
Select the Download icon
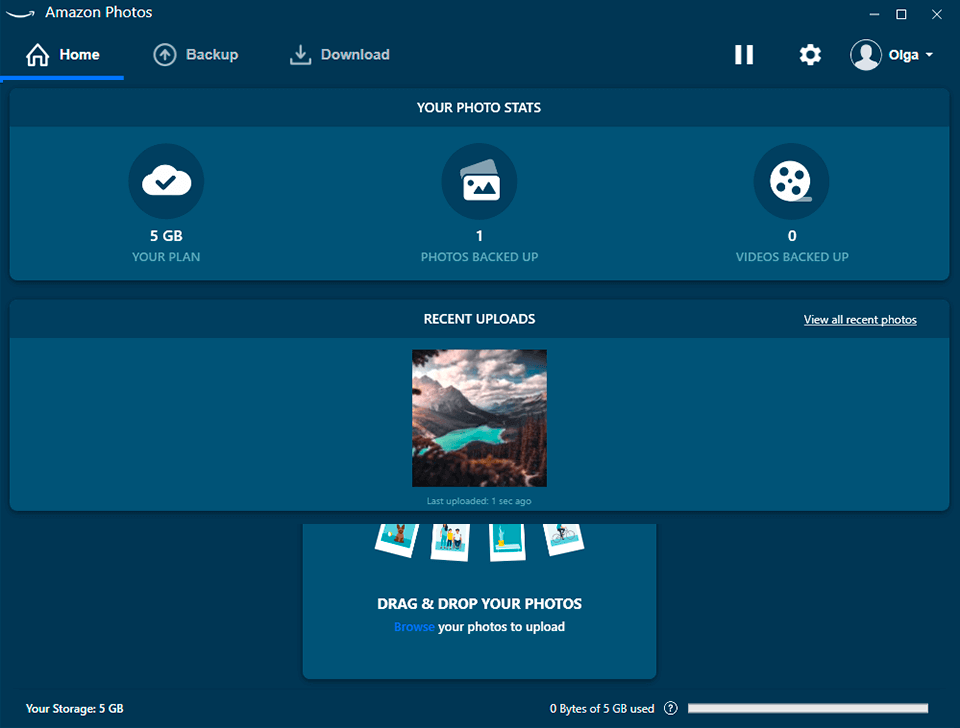coord(300,55)
